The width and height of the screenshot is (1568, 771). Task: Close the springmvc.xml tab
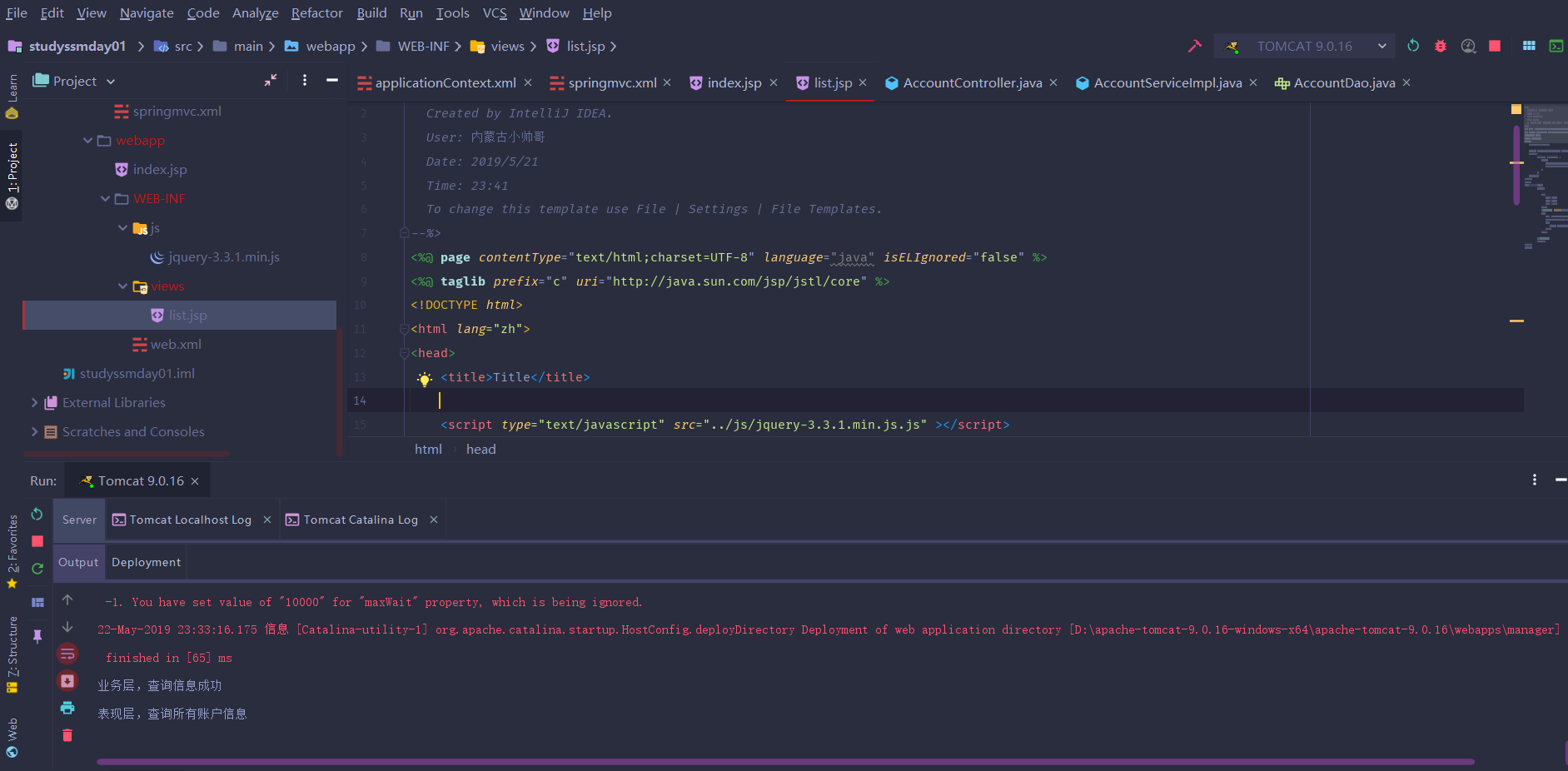(x=667, y=82)
